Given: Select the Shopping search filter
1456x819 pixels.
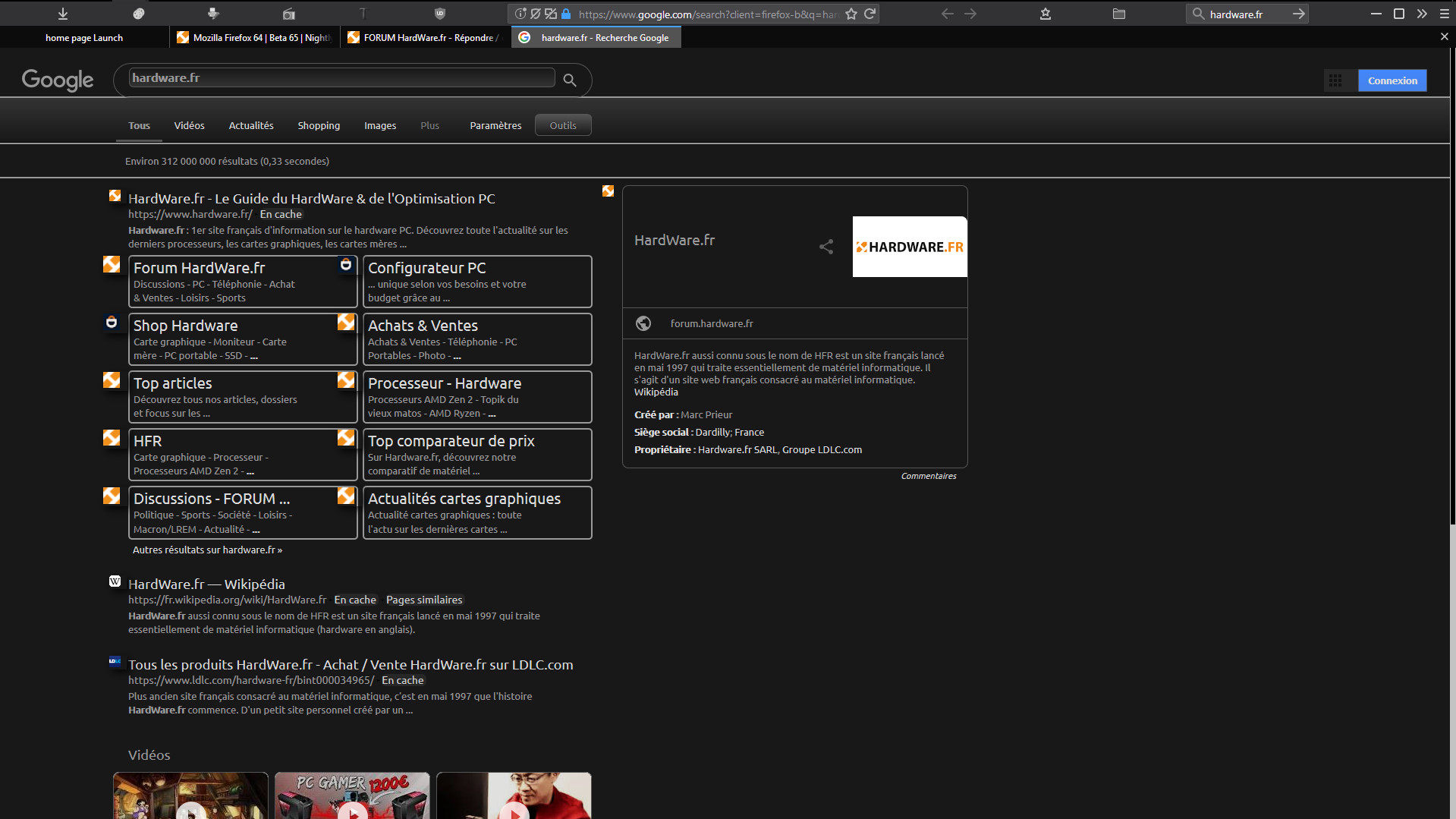Looking at the screenshot, I should (x=319, y=125).
